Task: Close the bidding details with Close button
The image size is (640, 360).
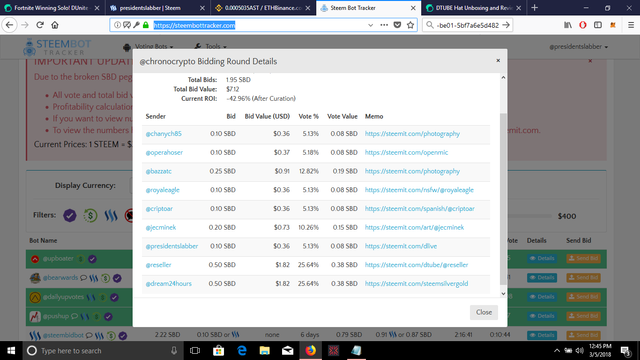Action: click(x=484, y=312)
